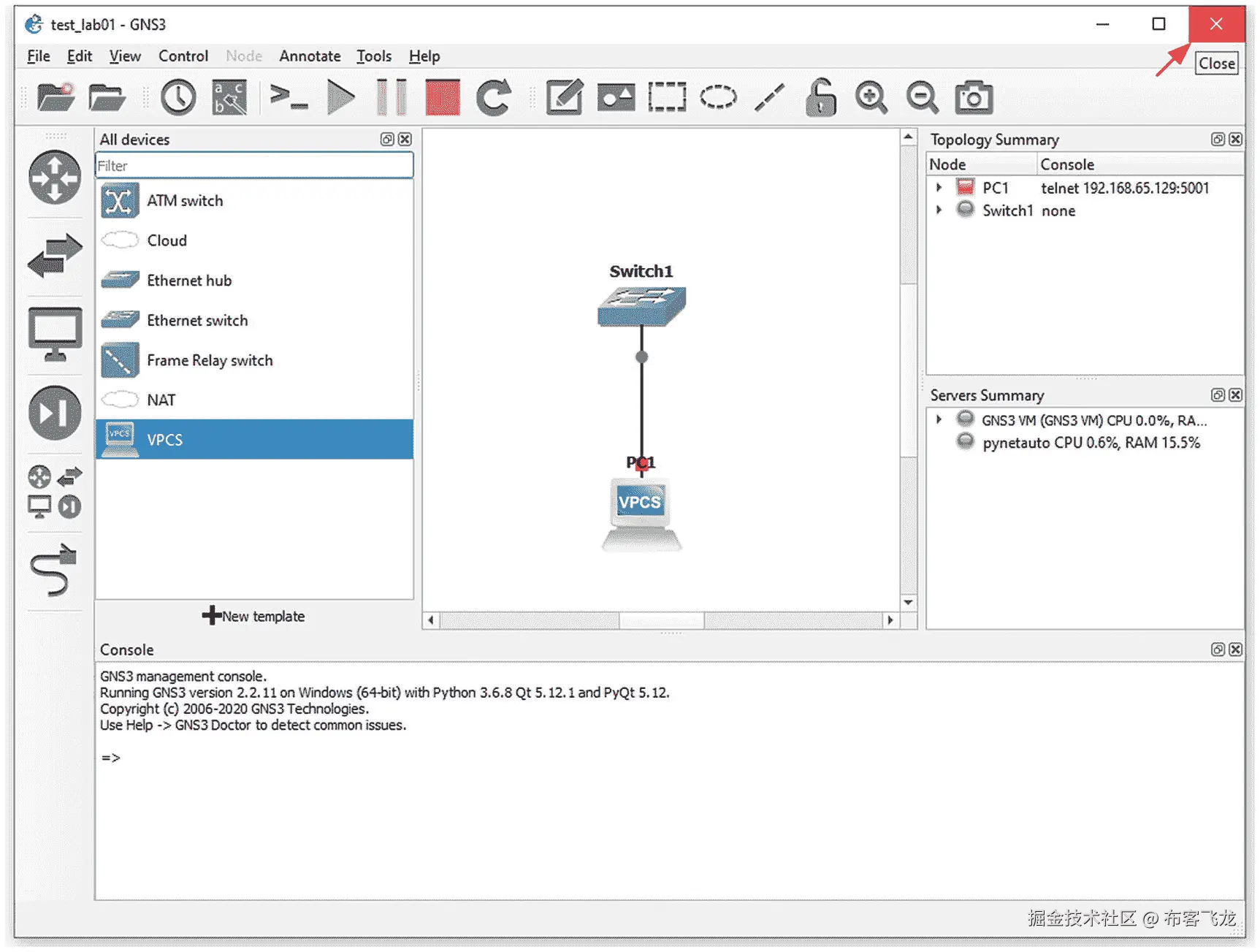Expand the PC1 node in Topology Summary
Image resolution: width=1260 pixels, height=952 pixels.
coord(939,188)
